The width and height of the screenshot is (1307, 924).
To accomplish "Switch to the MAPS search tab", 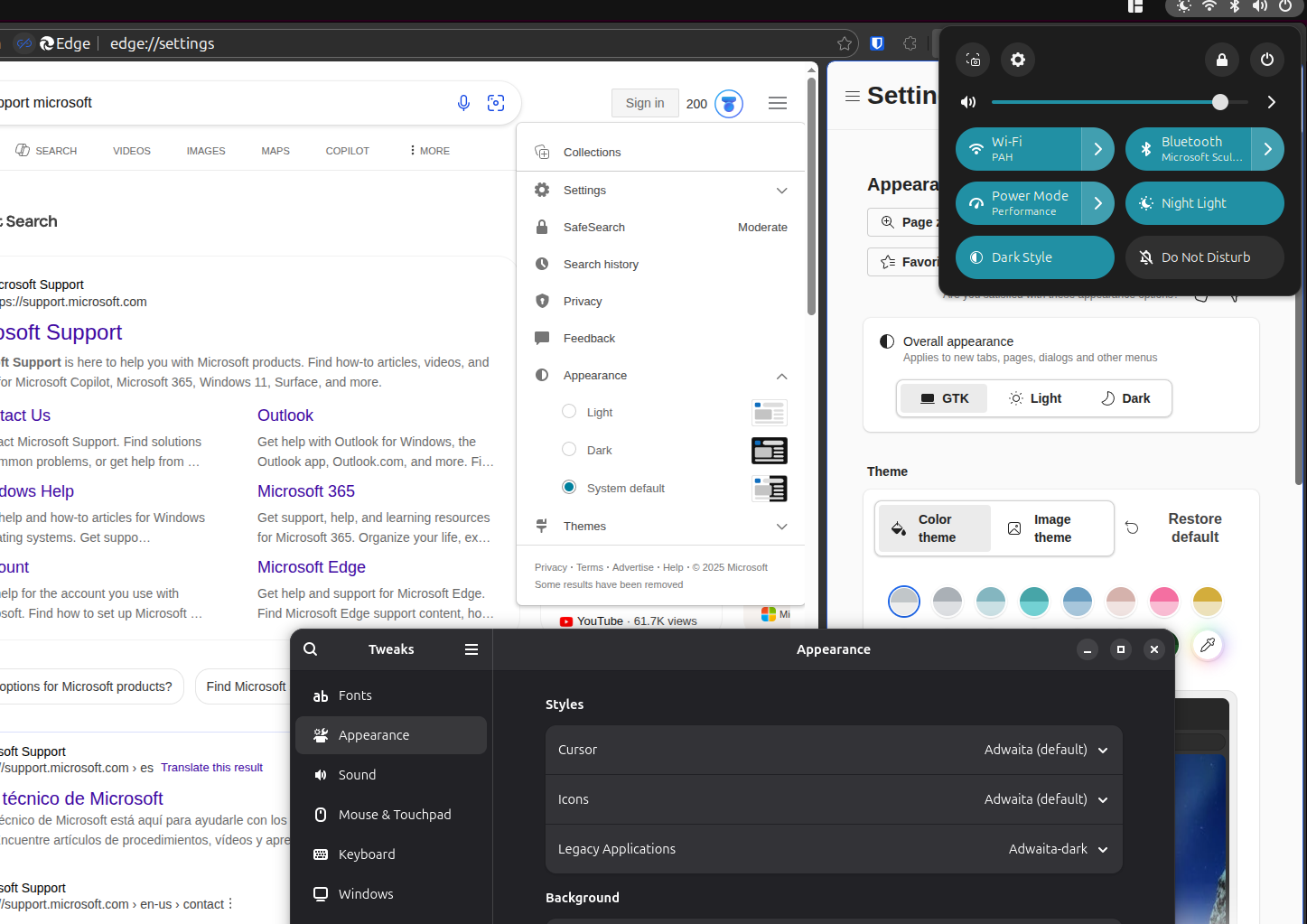I will (275, 151).
